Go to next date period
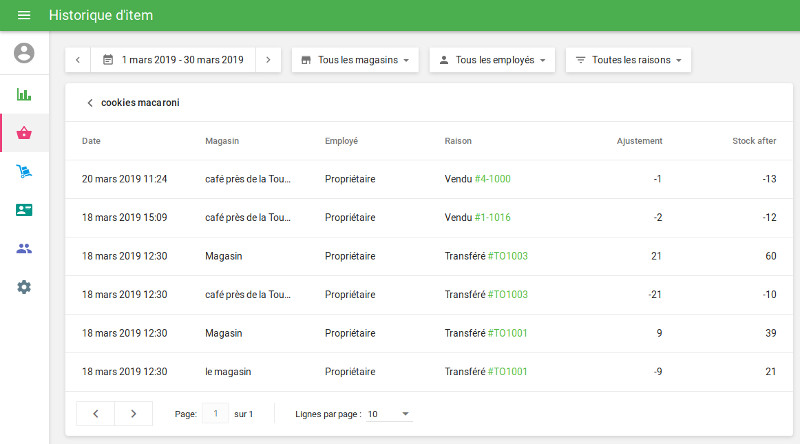Screen dimensions: 800x444 tap(267, 60)
